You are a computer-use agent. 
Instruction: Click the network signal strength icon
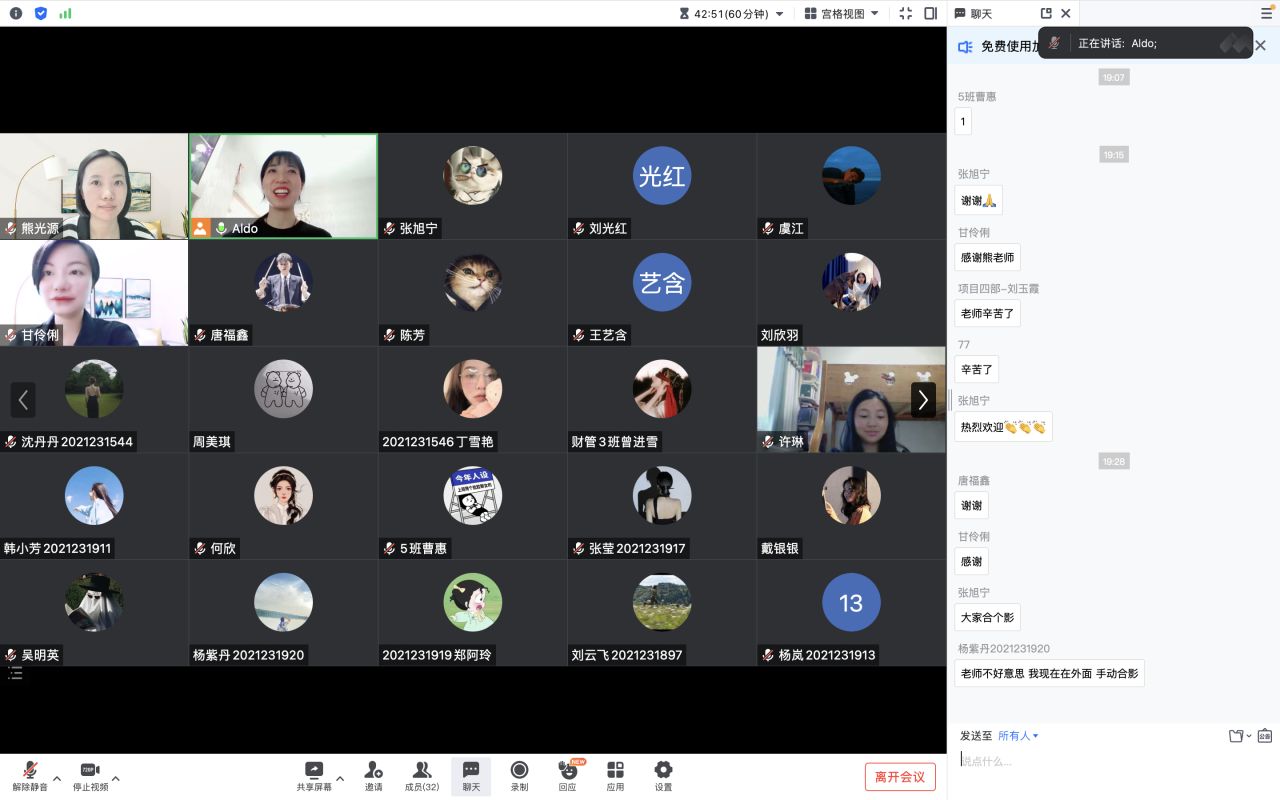pos(66,13)
